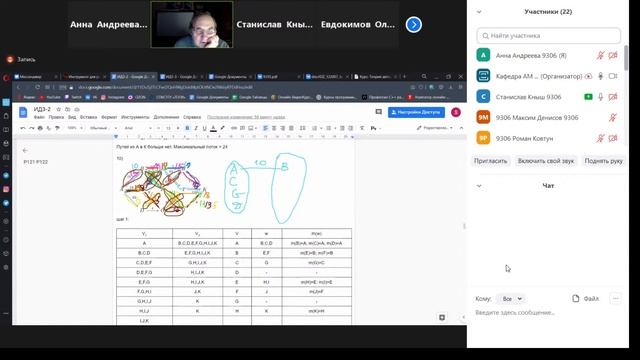Viewport: 640px width, 360px height.
Task: Click the Включить свой звук button
Action: coord(546,161)
